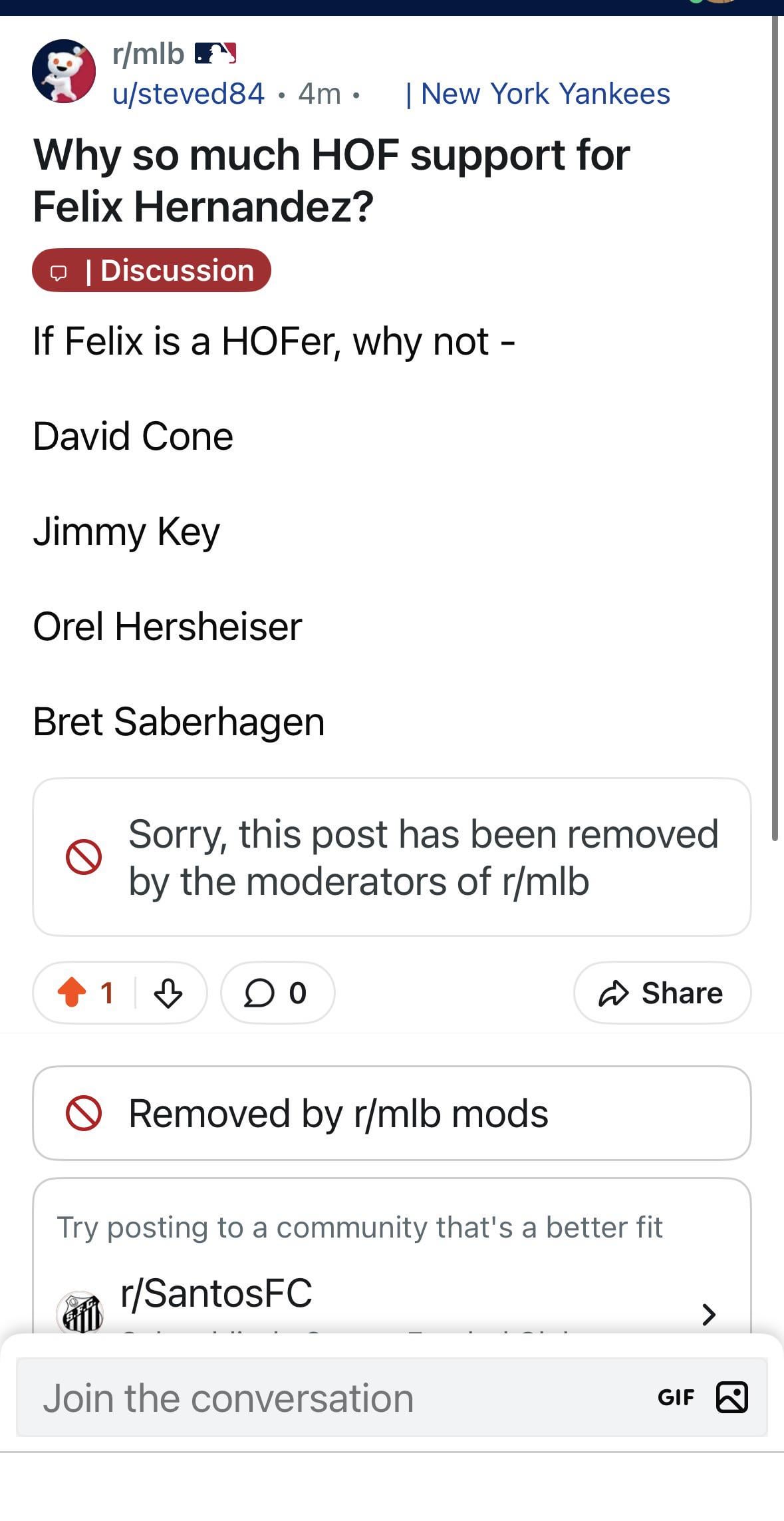Tap the New York Yankees user flair
This screenshot has height=1521, width=784.
(538, 94)
